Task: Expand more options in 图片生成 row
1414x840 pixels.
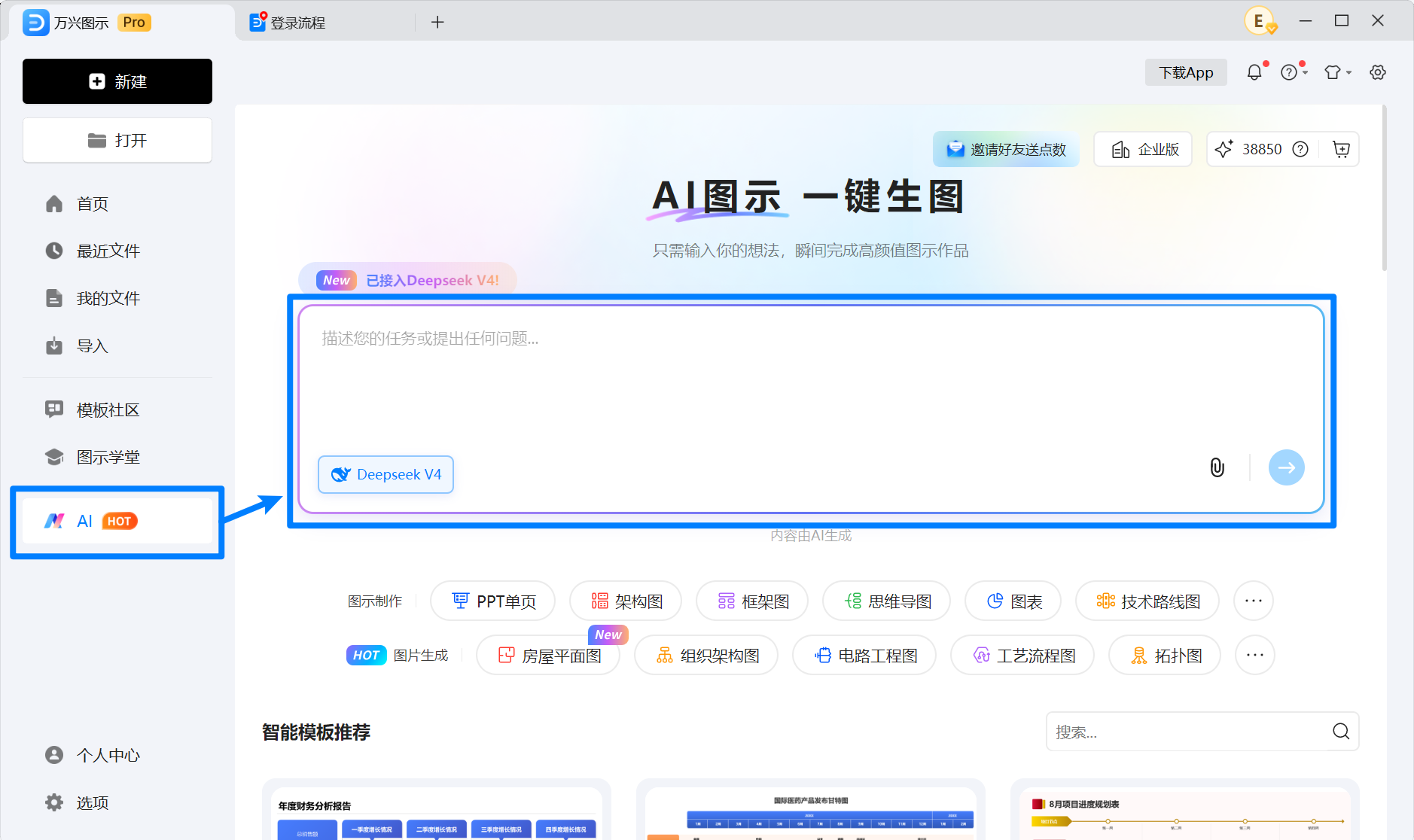Action: pos(1255,655)
